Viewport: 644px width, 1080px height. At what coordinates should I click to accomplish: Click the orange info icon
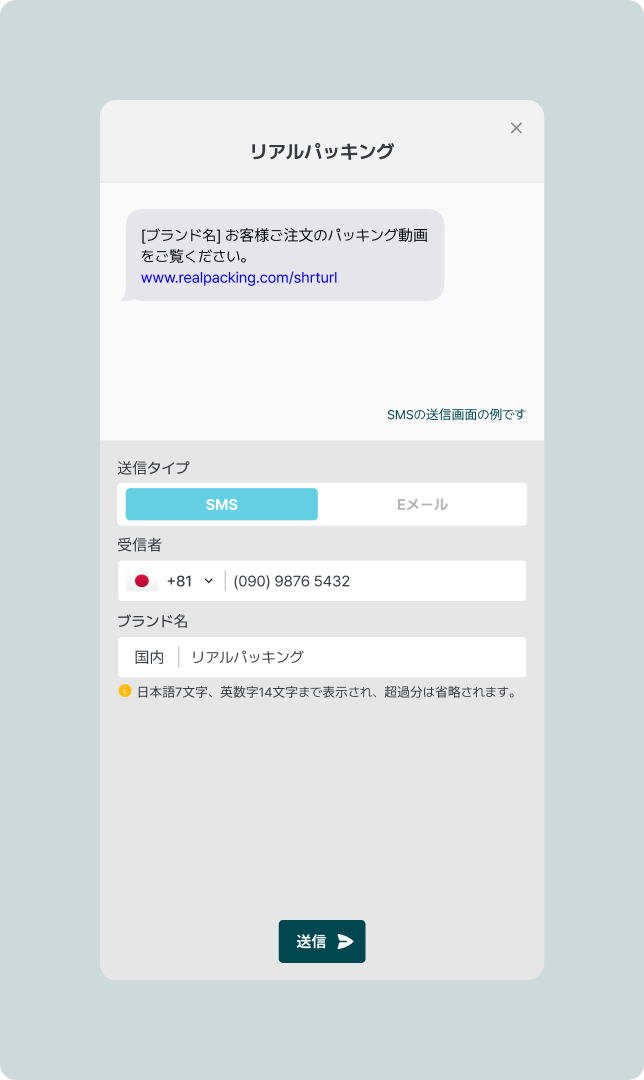click(x=125, y=691)
